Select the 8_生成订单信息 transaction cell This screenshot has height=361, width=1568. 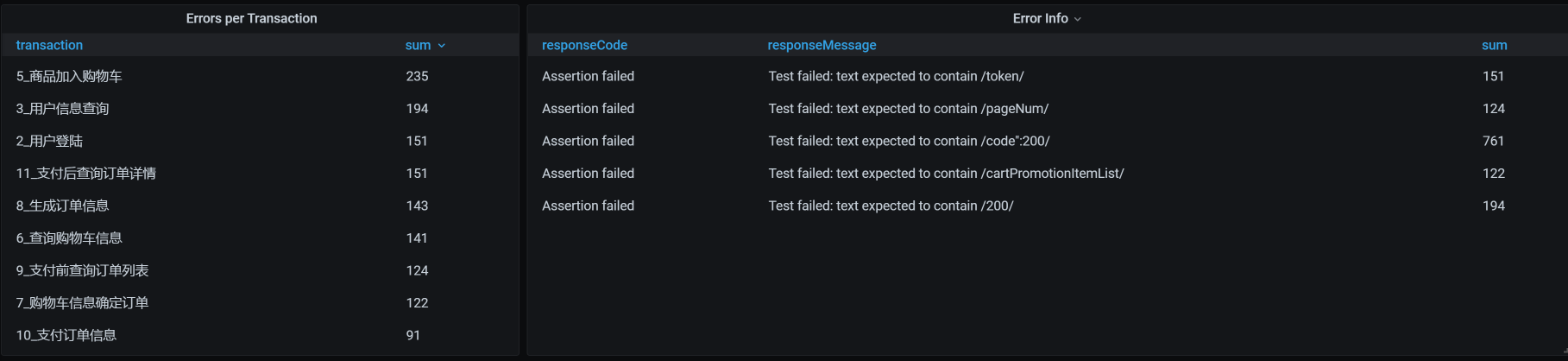click(62, 206)
